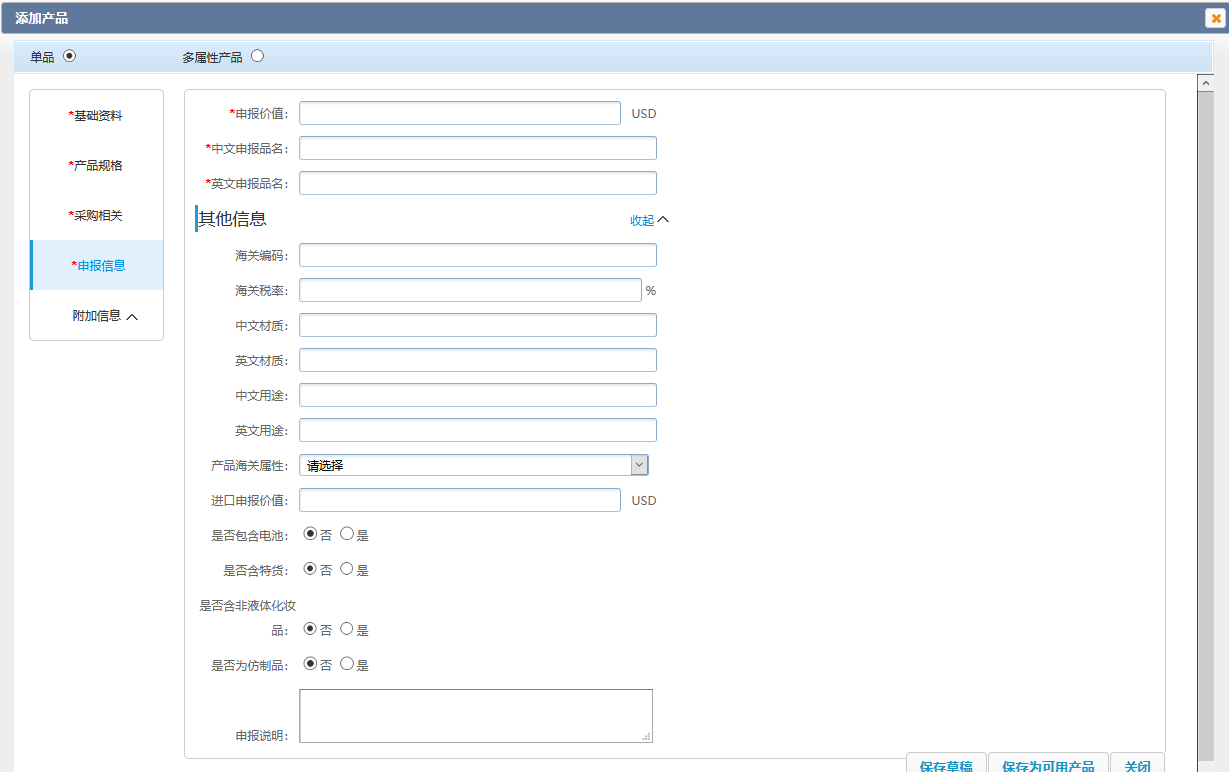1229x772 pixels.
Task: Click the 申报说明 text area
Action: (475, 715)
